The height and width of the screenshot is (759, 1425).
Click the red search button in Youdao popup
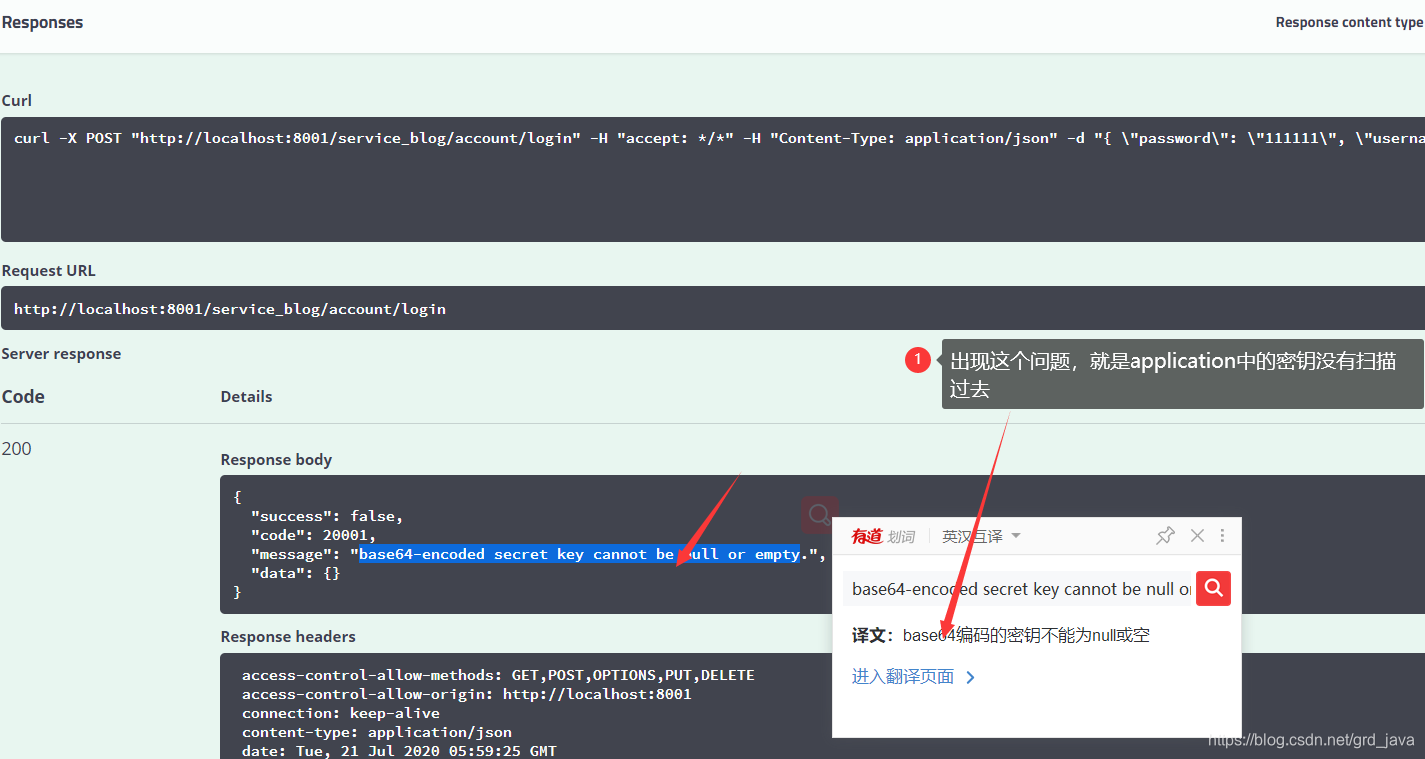pyautogui.click(x=1214, y=589)
